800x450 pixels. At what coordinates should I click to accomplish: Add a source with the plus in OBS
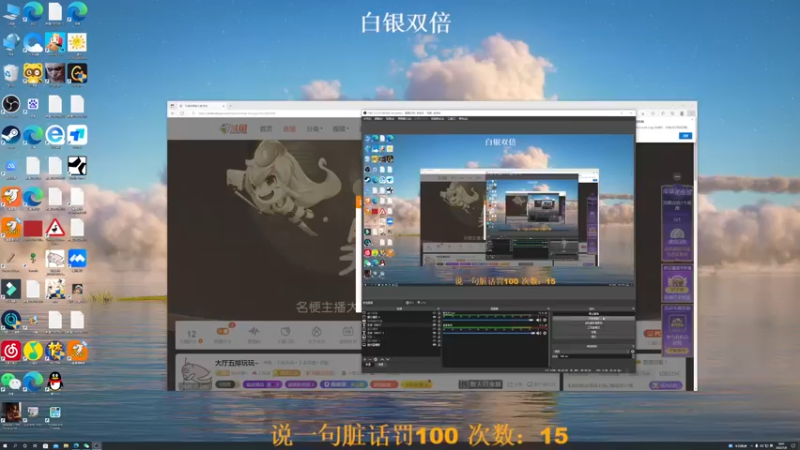[365, 359]
